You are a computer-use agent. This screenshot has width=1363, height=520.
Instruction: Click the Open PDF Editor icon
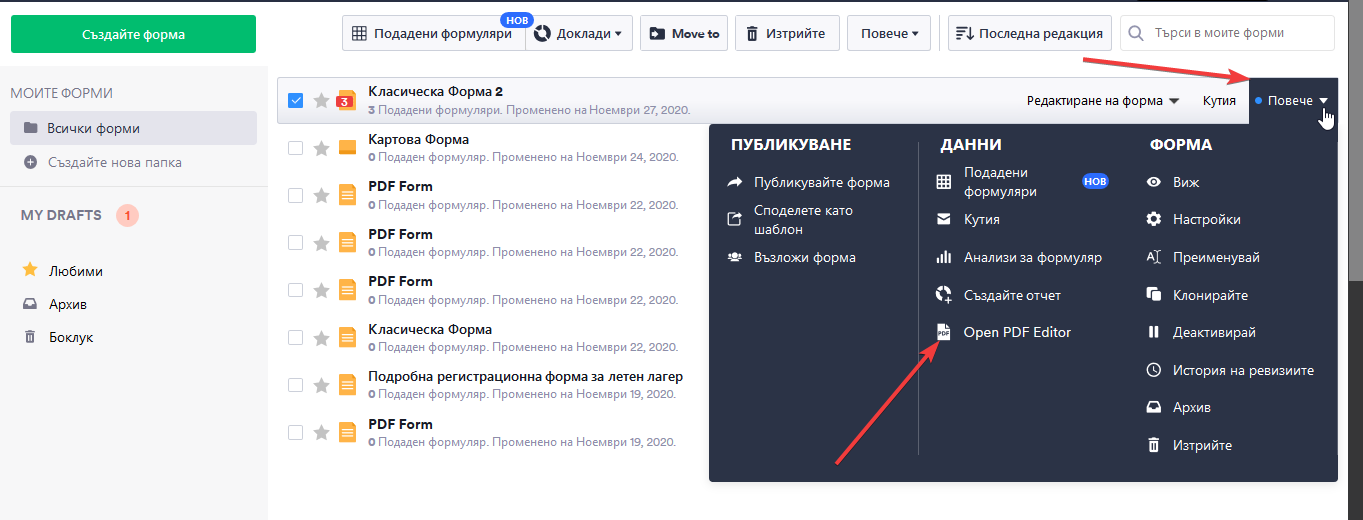[x=943, y=332]
